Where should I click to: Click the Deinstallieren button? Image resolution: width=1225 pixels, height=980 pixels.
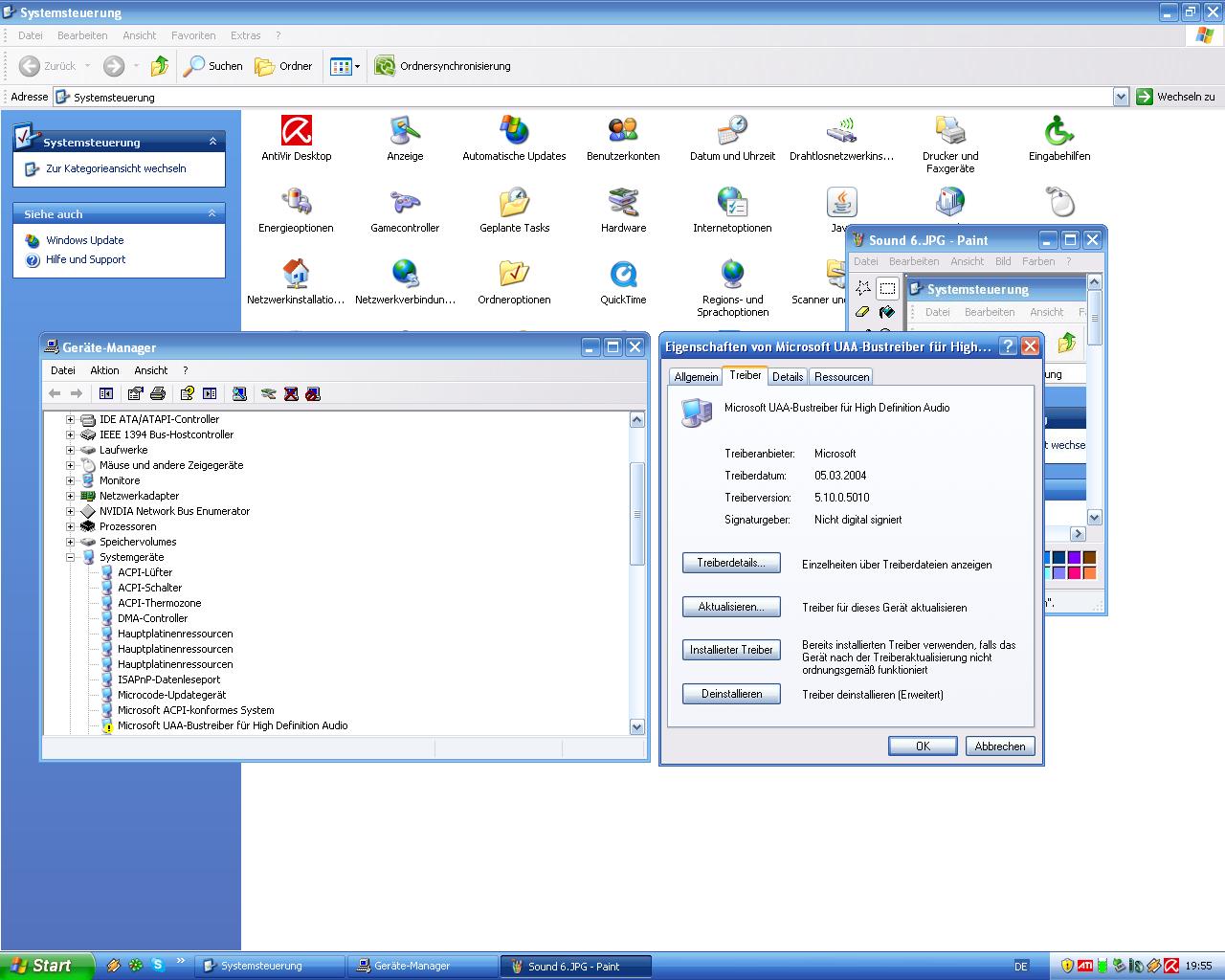point(731,694)
